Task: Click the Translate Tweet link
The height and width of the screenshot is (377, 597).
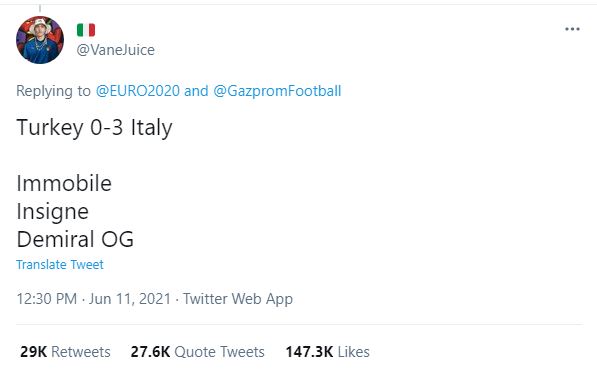Action: point(60,264)
